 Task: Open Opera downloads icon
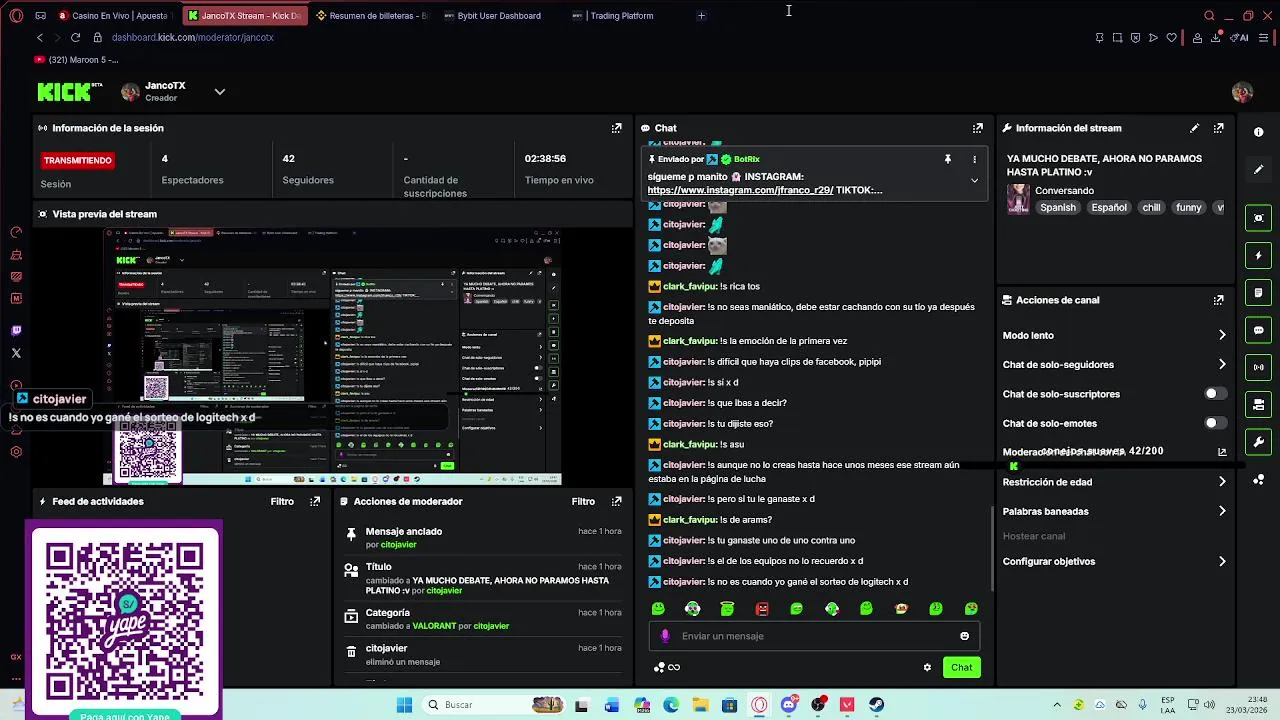click(x=1216, y=38)
